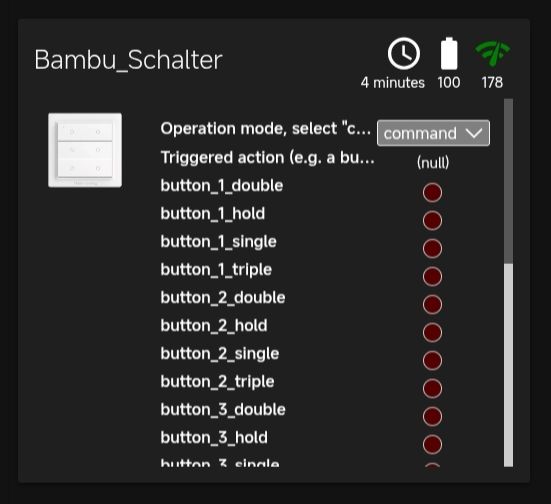Click the Triggered action (null) value
551x504 pixels.
tap(433, 163)
